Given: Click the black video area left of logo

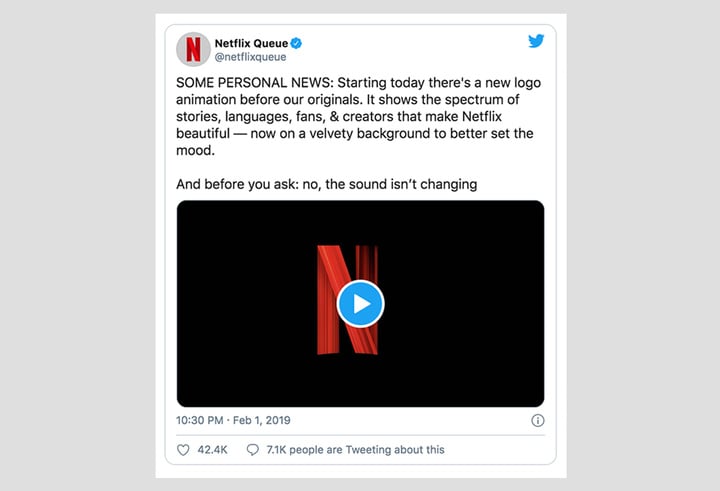Looking at the screenshot, I should (247, 304).
